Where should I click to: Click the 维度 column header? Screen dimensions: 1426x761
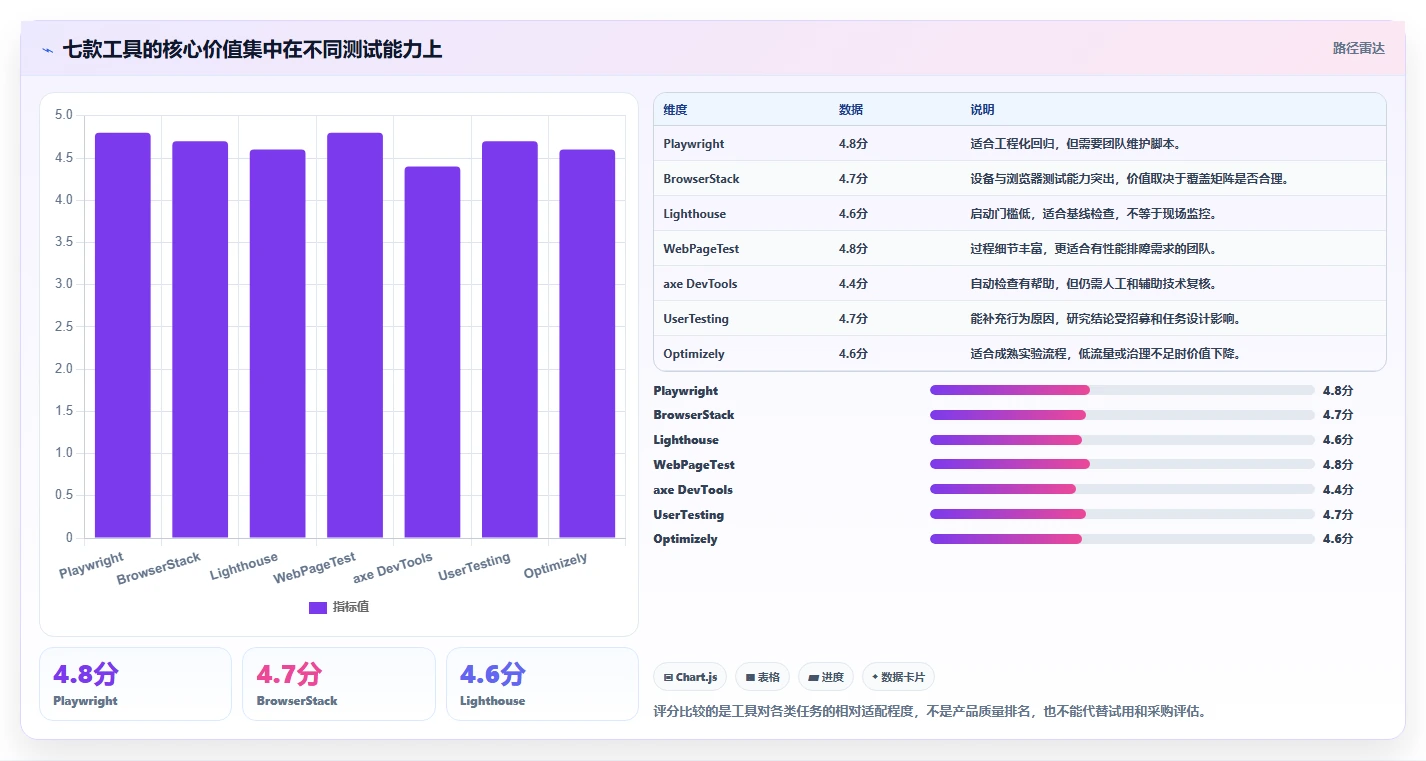[x=675, y=110]
